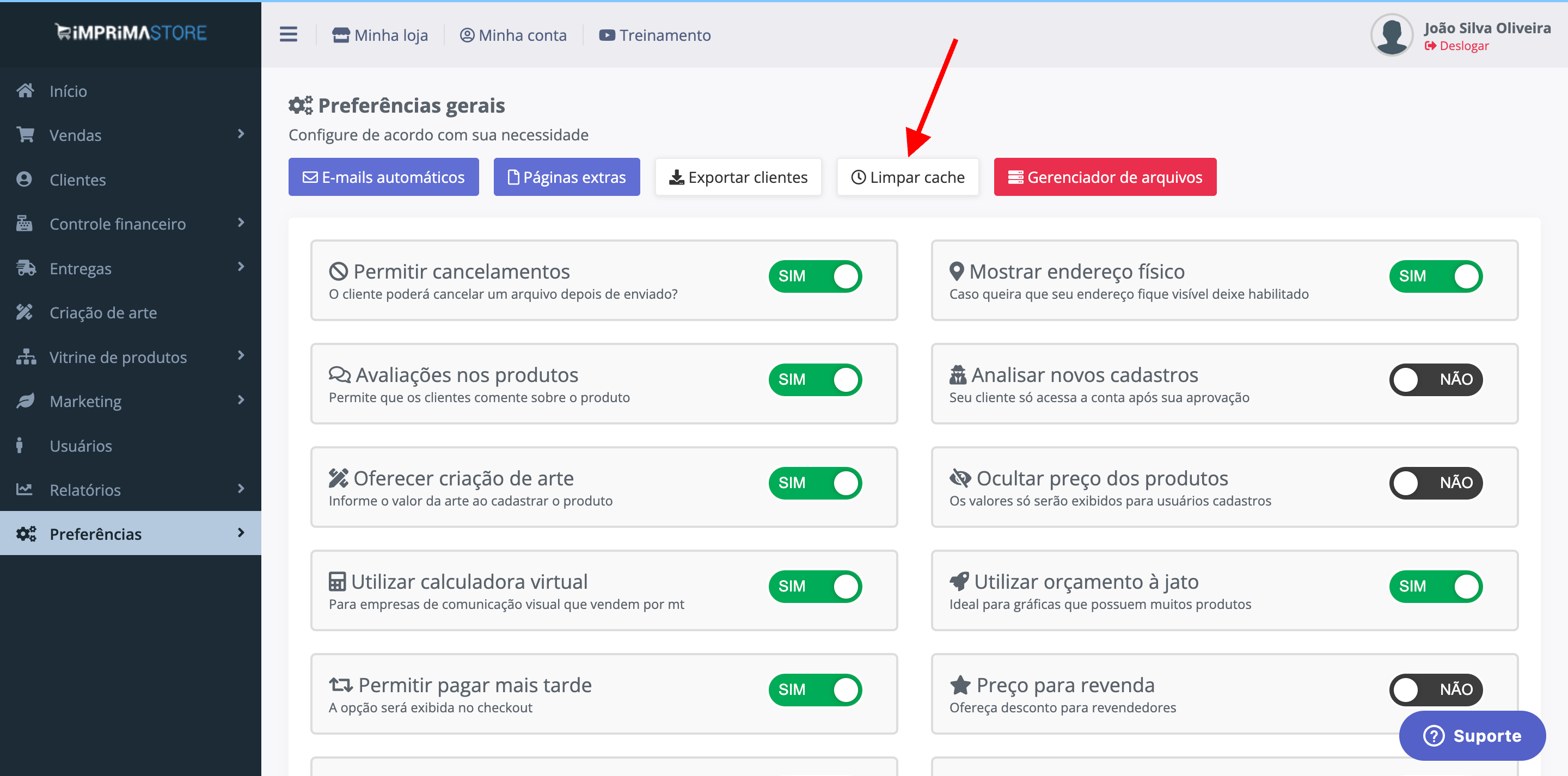This screenshot has width=1568, height=776.
Task: Expand Marketing submenu chevron
Action: 241,400
